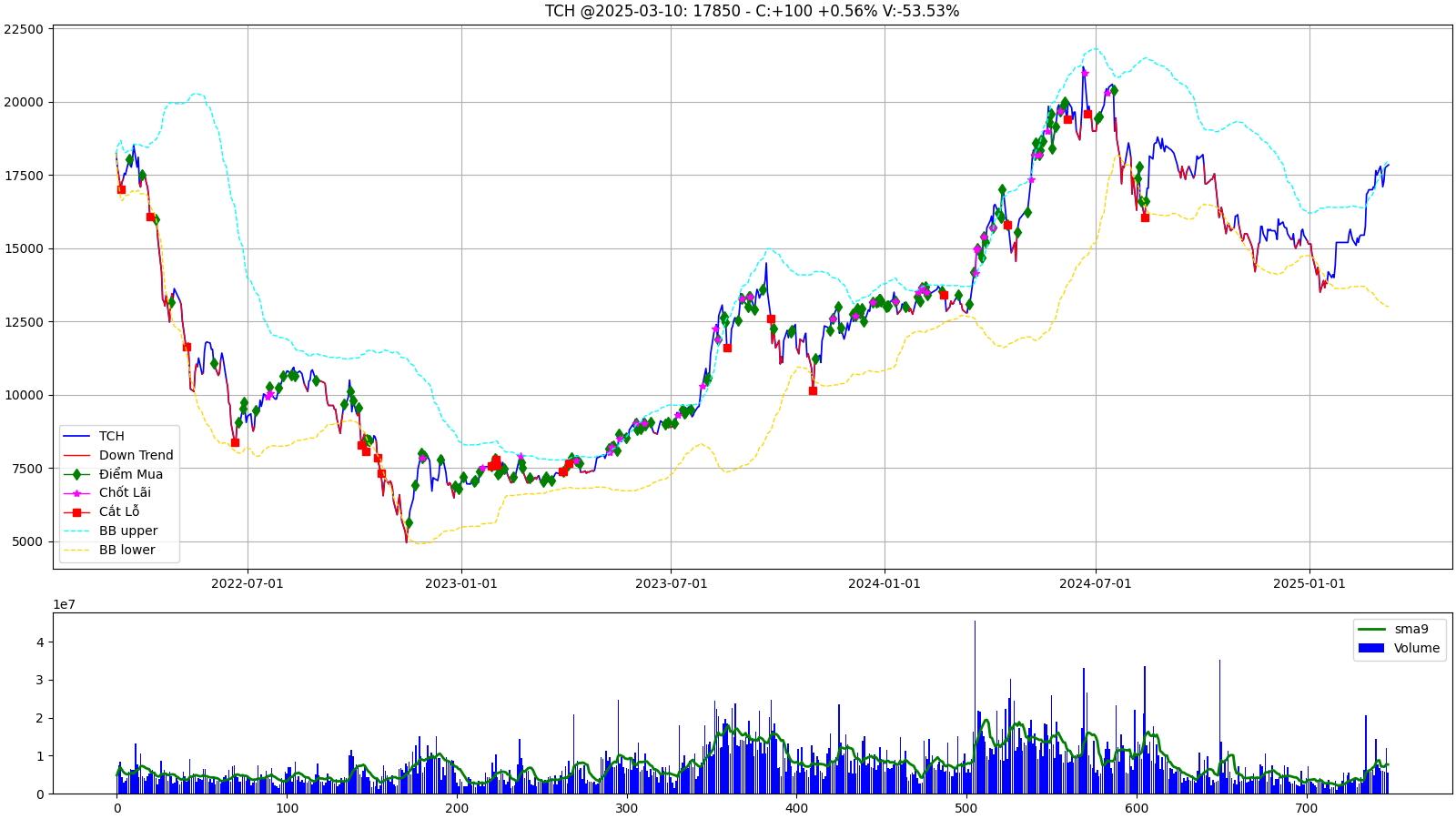Click the Điểm Mua legend label

click(131, 474)
